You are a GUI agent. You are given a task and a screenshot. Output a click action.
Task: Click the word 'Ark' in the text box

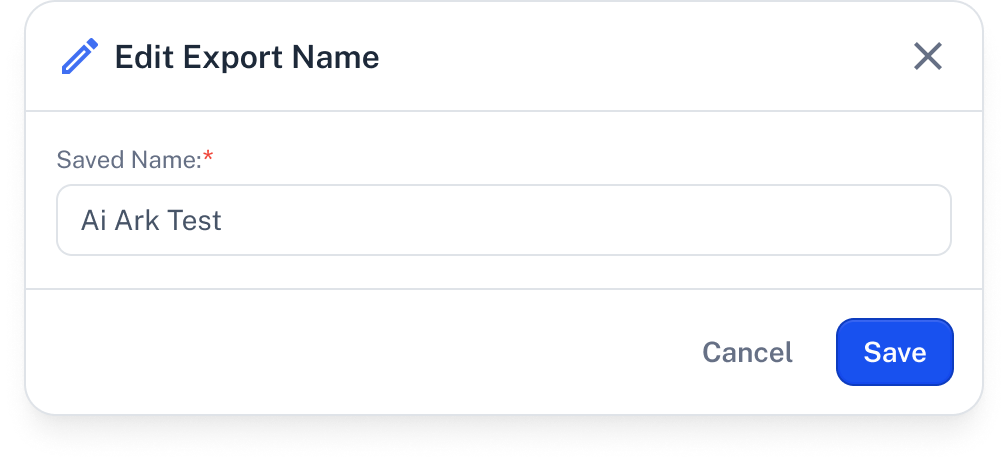pyautogui.click(x=136, y=220)
